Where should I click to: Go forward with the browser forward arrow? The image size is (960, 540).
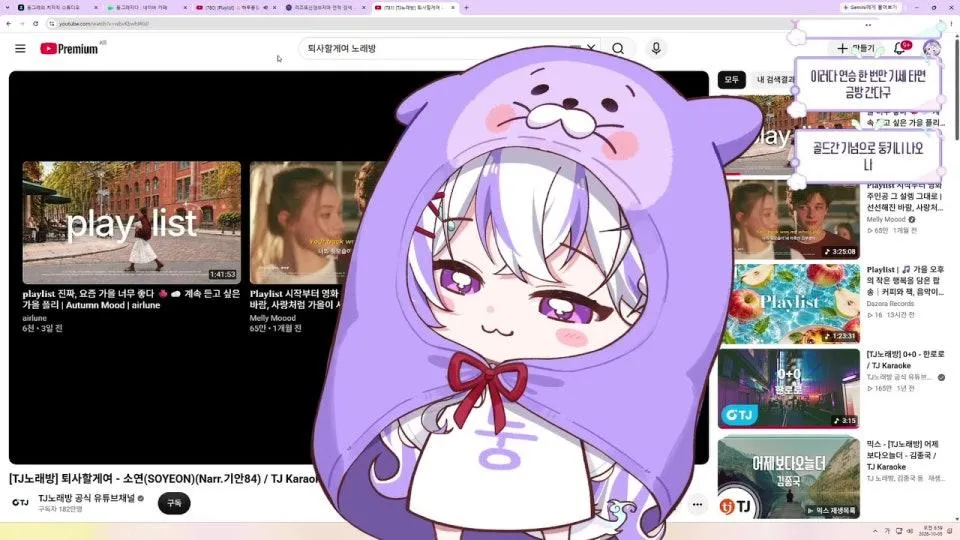click(x=22, y=23)
